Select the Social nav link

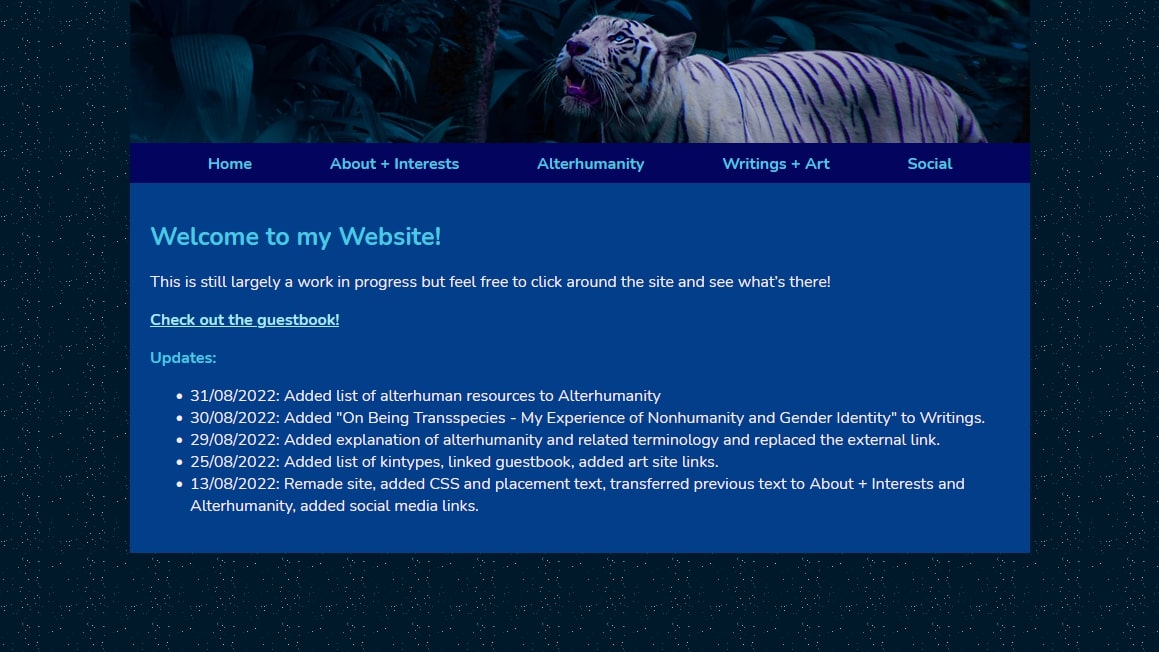coord(929,164)
